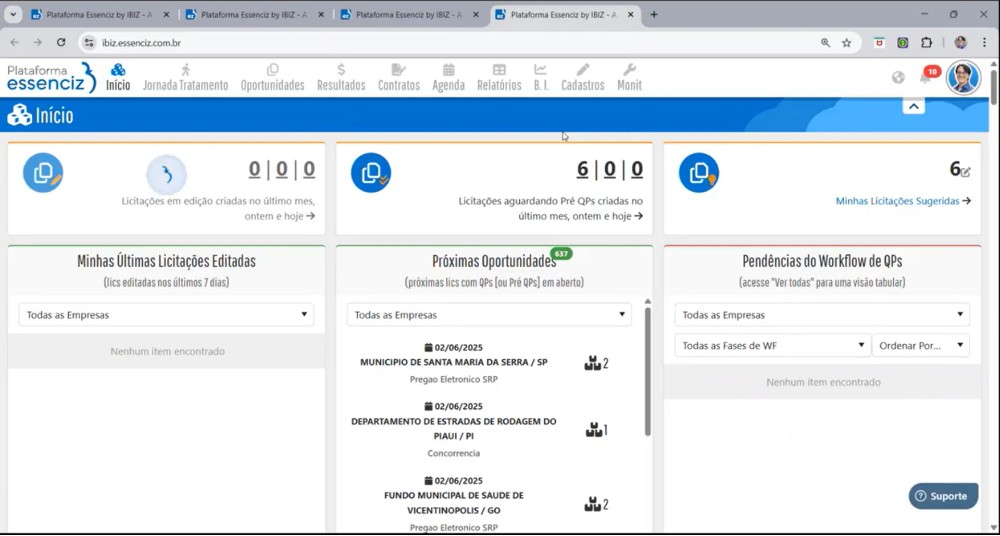Viewport: 1000px width, 536px height.
Task: Click the Licitações em edição card icon
Action: (43, 173)
